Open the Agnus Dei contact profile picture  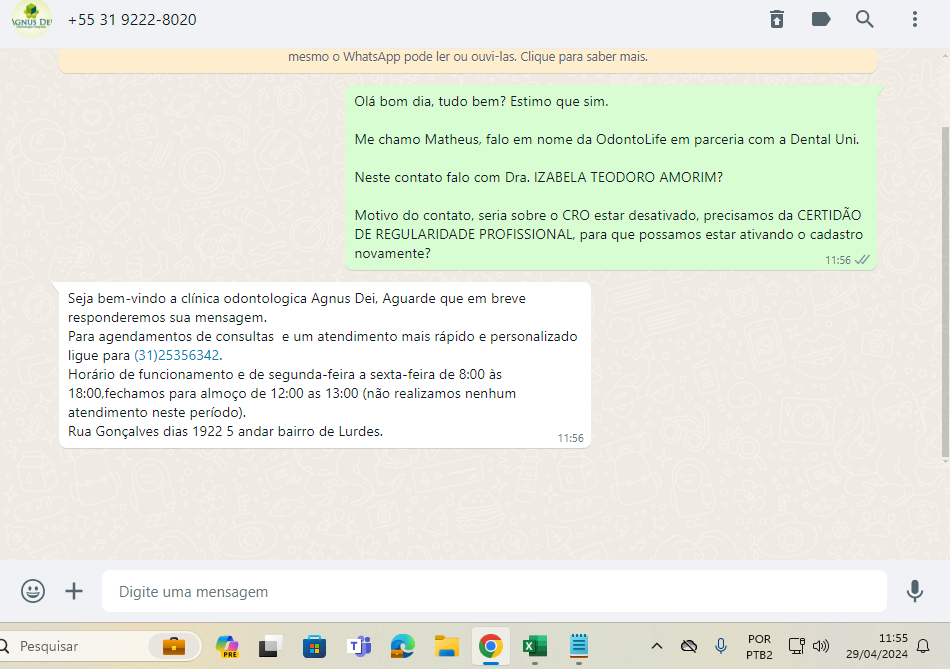[x=32, y=19]
